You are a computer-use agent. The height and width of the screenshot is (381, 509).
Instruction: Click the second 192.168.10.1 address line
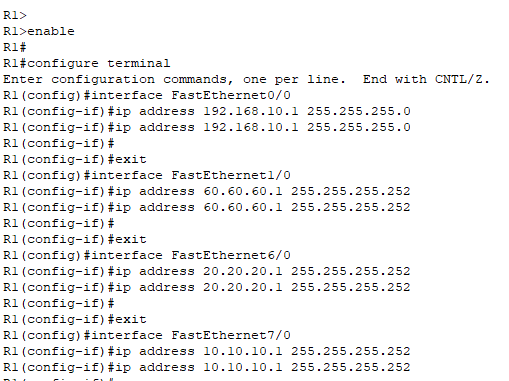coord(207,127)
